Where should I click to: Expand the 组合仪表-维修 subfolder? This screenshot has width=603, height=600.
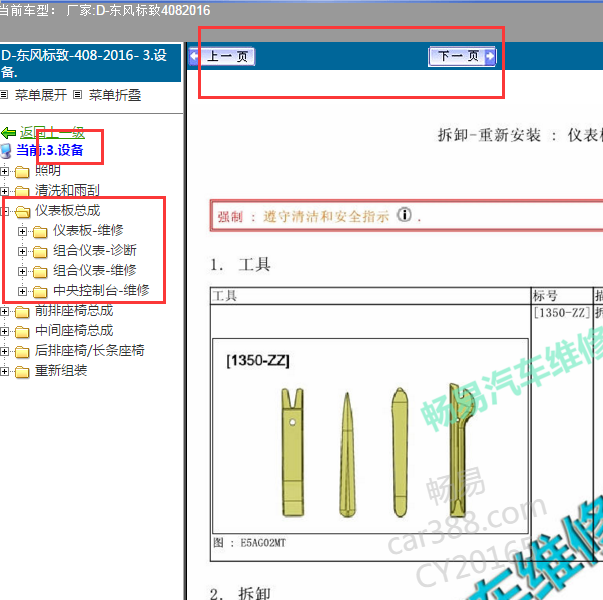pos(22,272)
